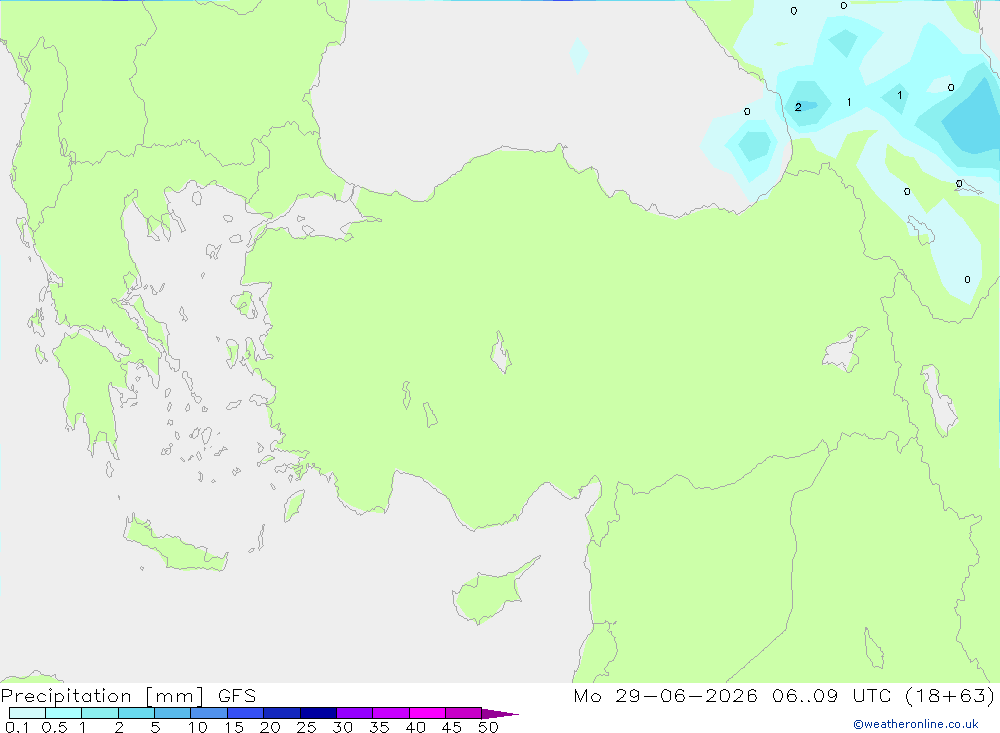
Task: Click the 0.1–0.5 mm palest cyan legend swatch
Action: pyautogui.click(x=27, y=713)
